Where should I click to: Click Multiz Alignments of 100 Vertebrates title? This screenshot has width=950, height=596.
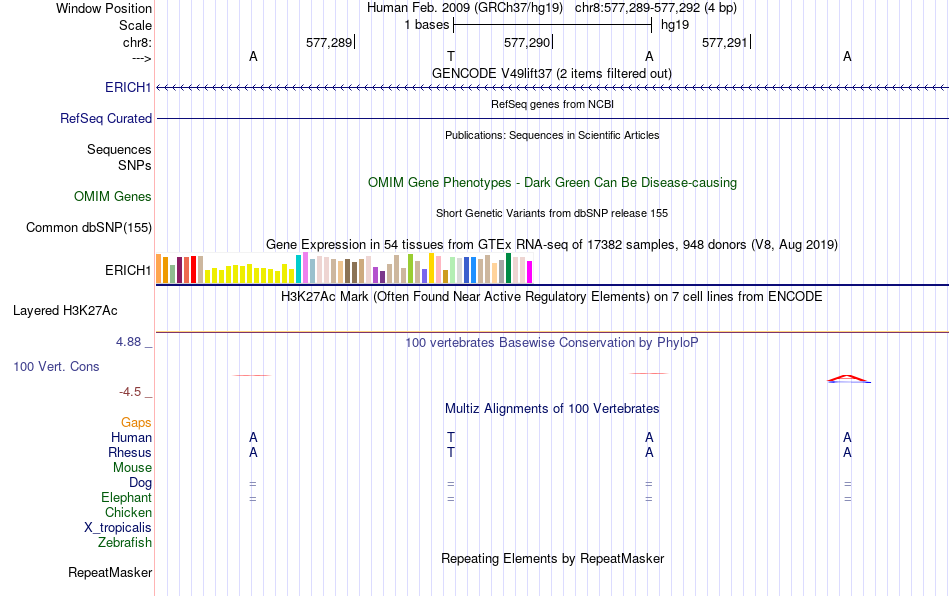tap(552, 409)
